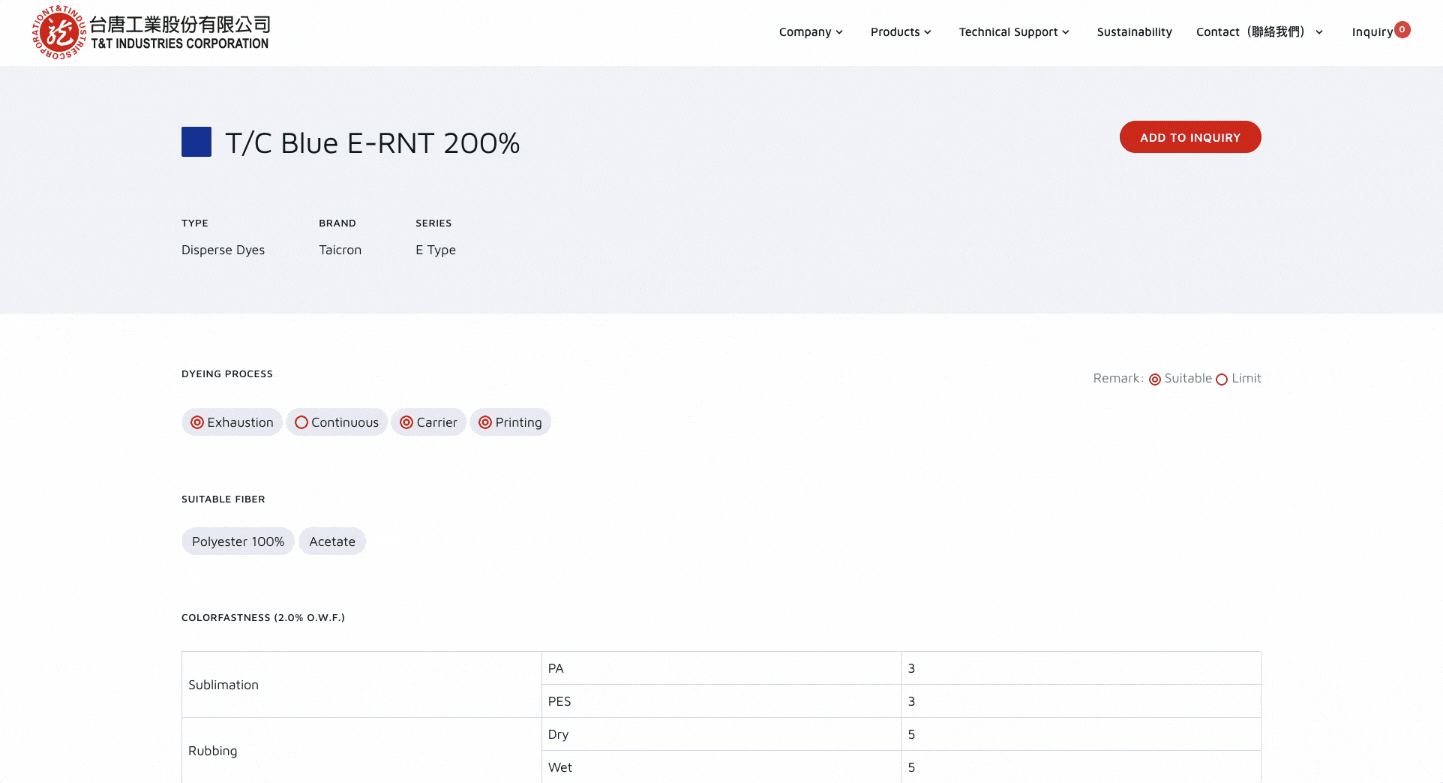Image resolution: width=1443 pixels, height=783 pixels.
Task: Click the Continuous limit circle icon
Action: (301, 422)
